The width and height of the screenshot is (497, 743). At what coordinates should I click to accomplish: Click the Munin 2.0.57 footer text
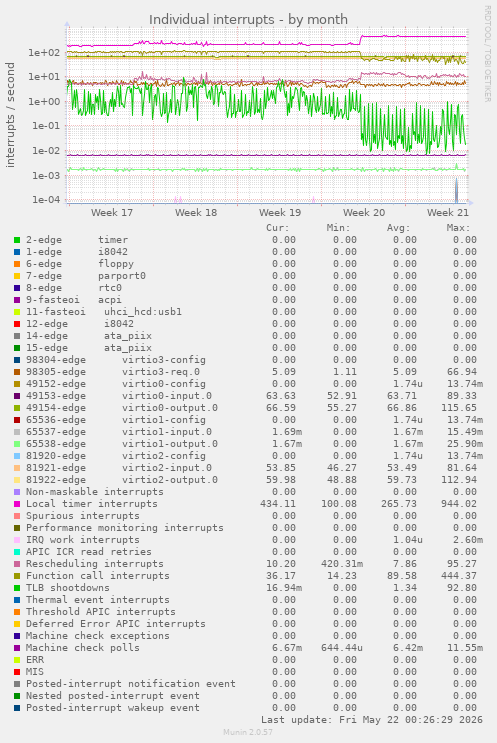(x=248, y=732)
